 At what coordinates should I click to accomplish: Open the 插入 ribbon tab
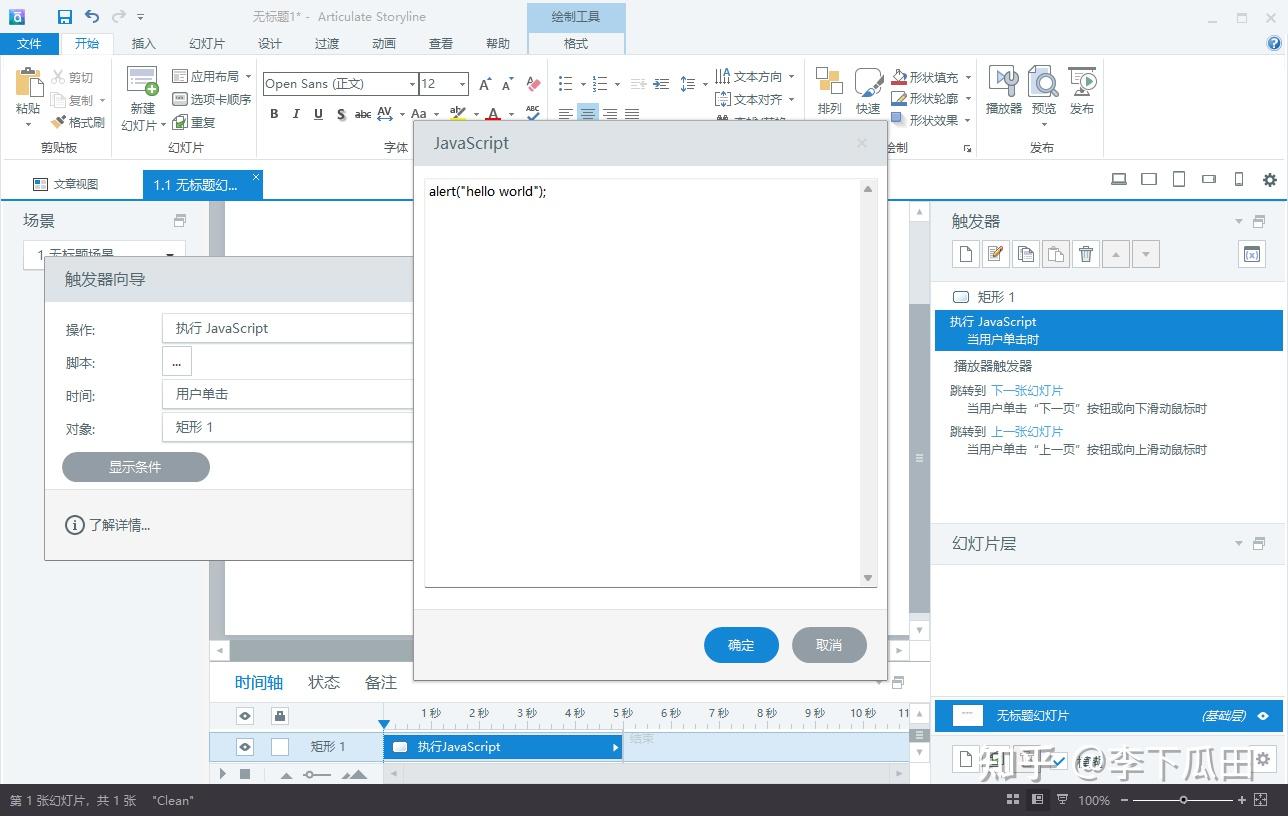click(x=144, y=43)
